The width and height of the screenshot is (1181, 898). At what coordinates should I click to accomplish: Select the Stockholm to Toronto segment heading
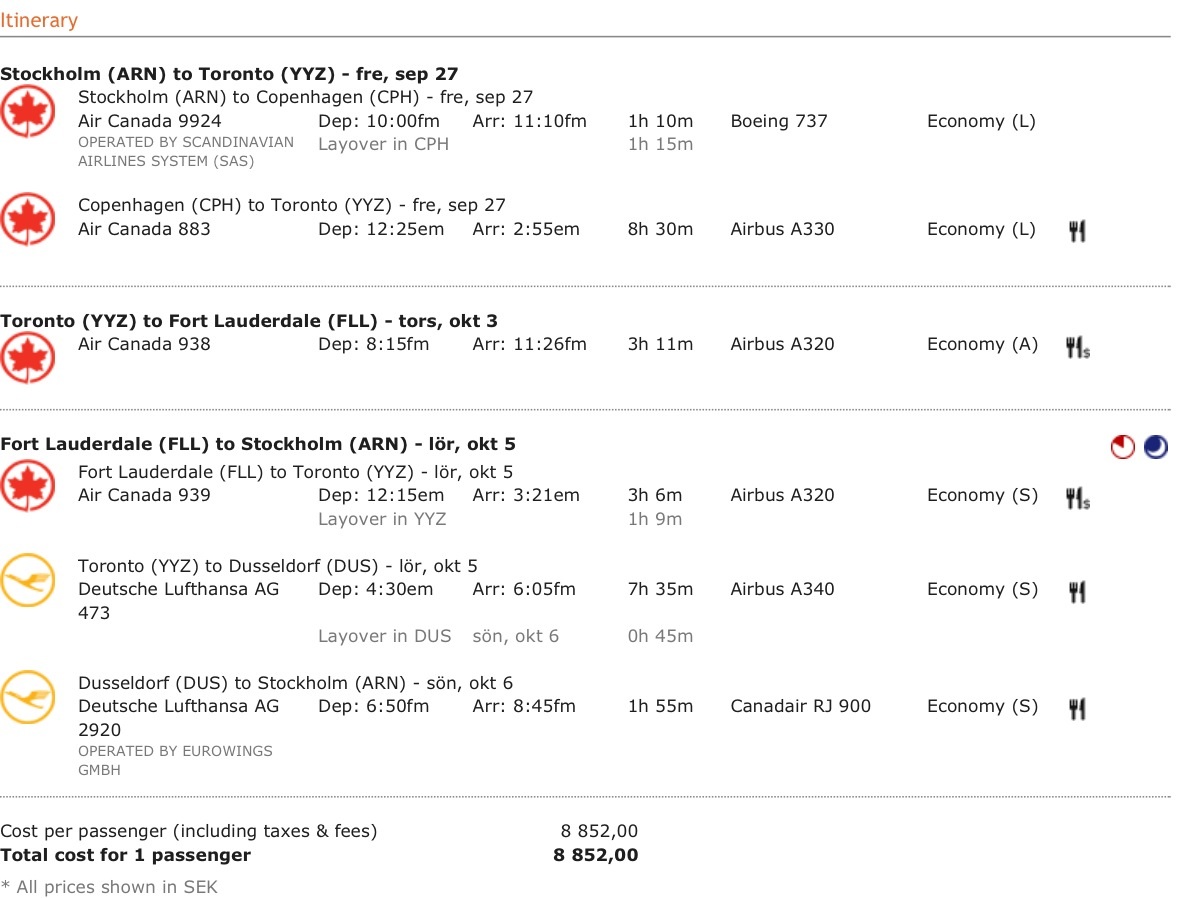tap(229, 73)
